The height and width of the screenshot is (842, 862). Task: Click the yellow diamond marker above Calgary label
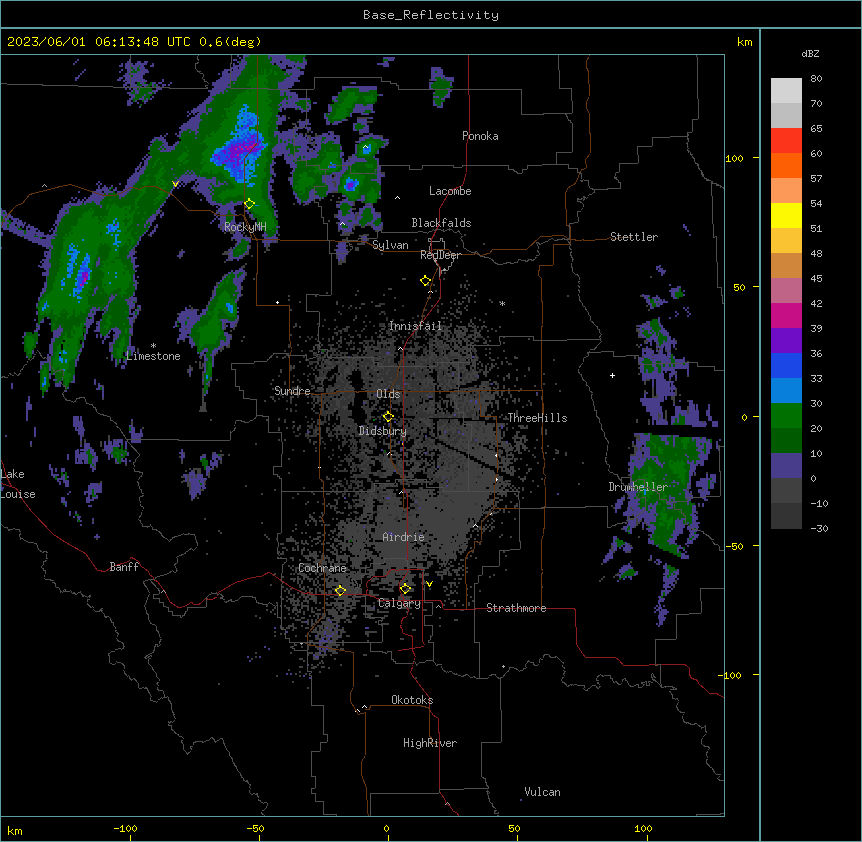click(405, 589)
